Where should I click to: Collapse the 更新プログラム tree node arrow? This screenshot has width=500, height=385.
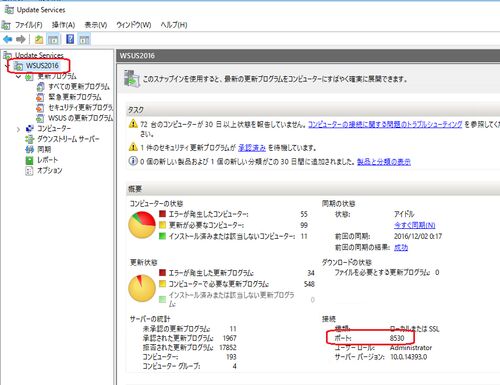(18, 77)
